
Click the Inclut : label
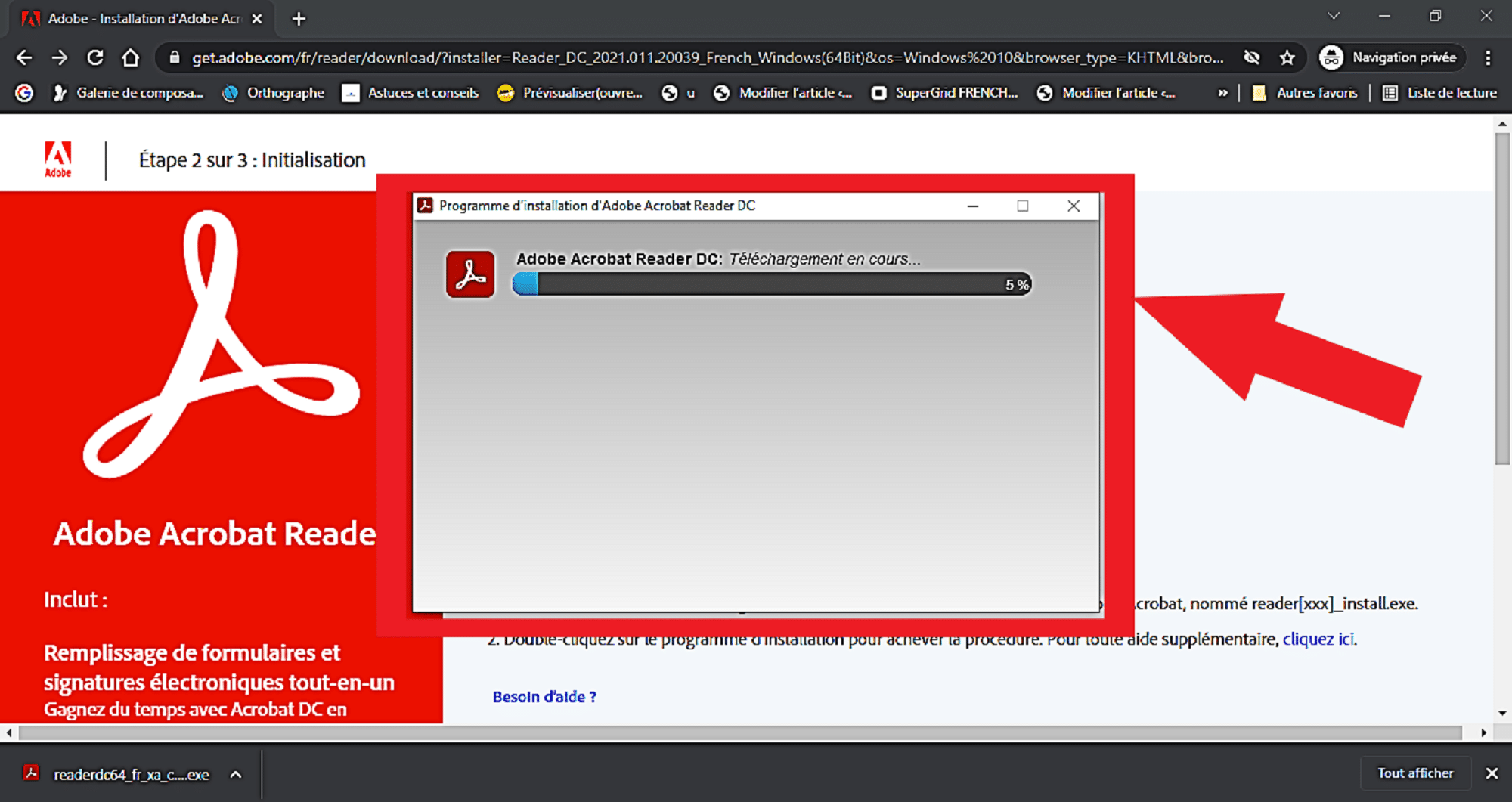76,599
